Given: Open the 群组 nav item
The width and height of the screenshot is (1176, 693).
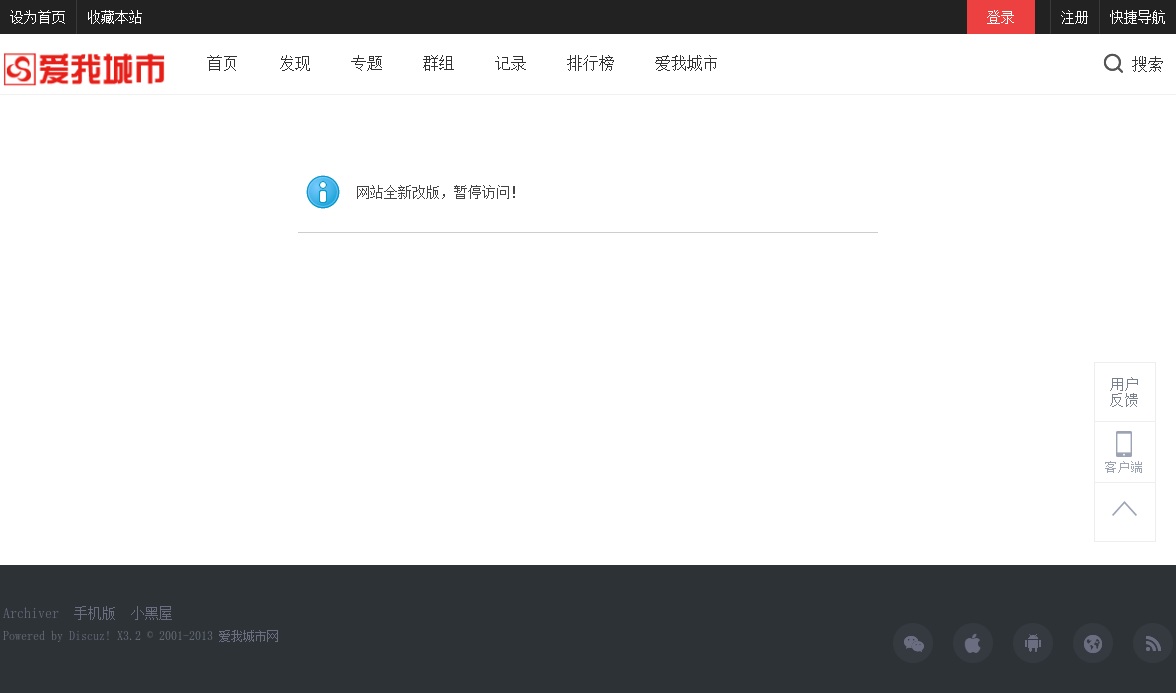Looking at the screenshot, I should tap(439, 64).
